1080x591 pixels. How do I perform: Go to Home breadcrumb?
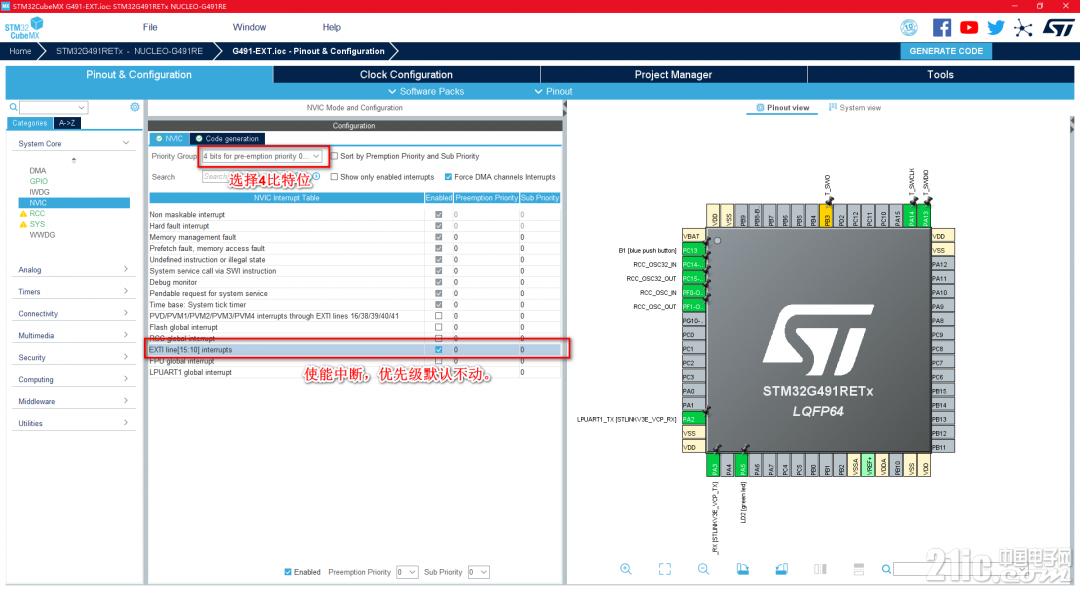pos(20,51)
